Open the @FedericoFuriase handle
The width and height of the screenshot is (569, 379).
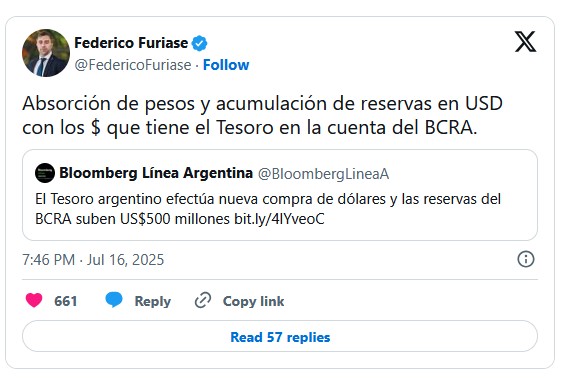(x=133, y=65)
